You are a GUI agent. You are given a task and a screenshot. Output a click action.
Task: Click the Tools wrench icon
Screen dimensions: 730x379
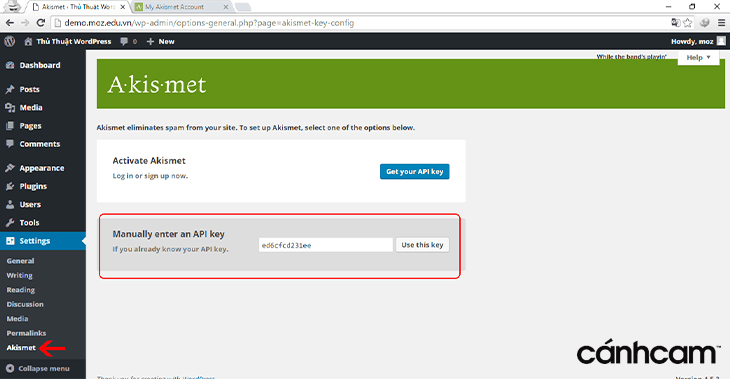click(x=10, y=223)
